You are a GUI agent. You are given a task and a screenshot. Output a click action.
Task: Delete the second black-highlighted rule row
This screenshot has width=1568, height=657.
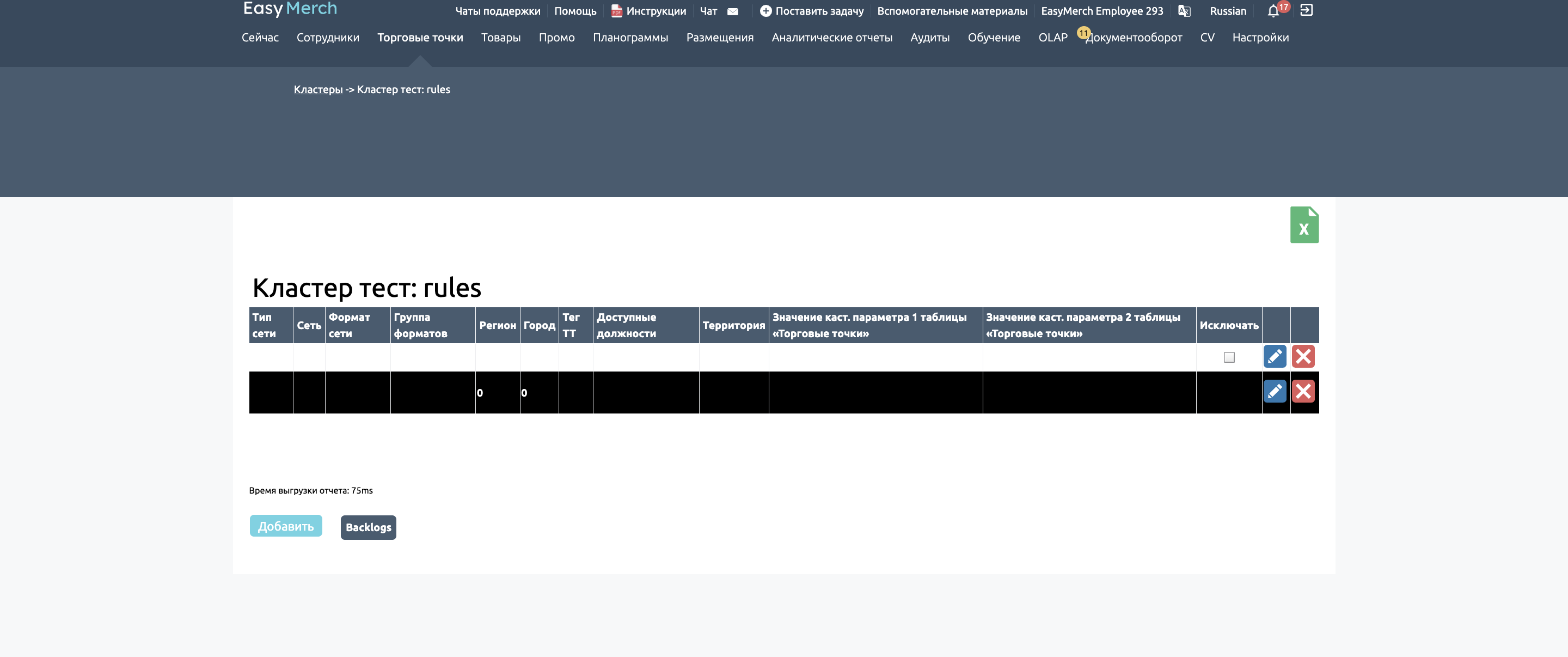pyautogui.click(x=1303, y=392)
